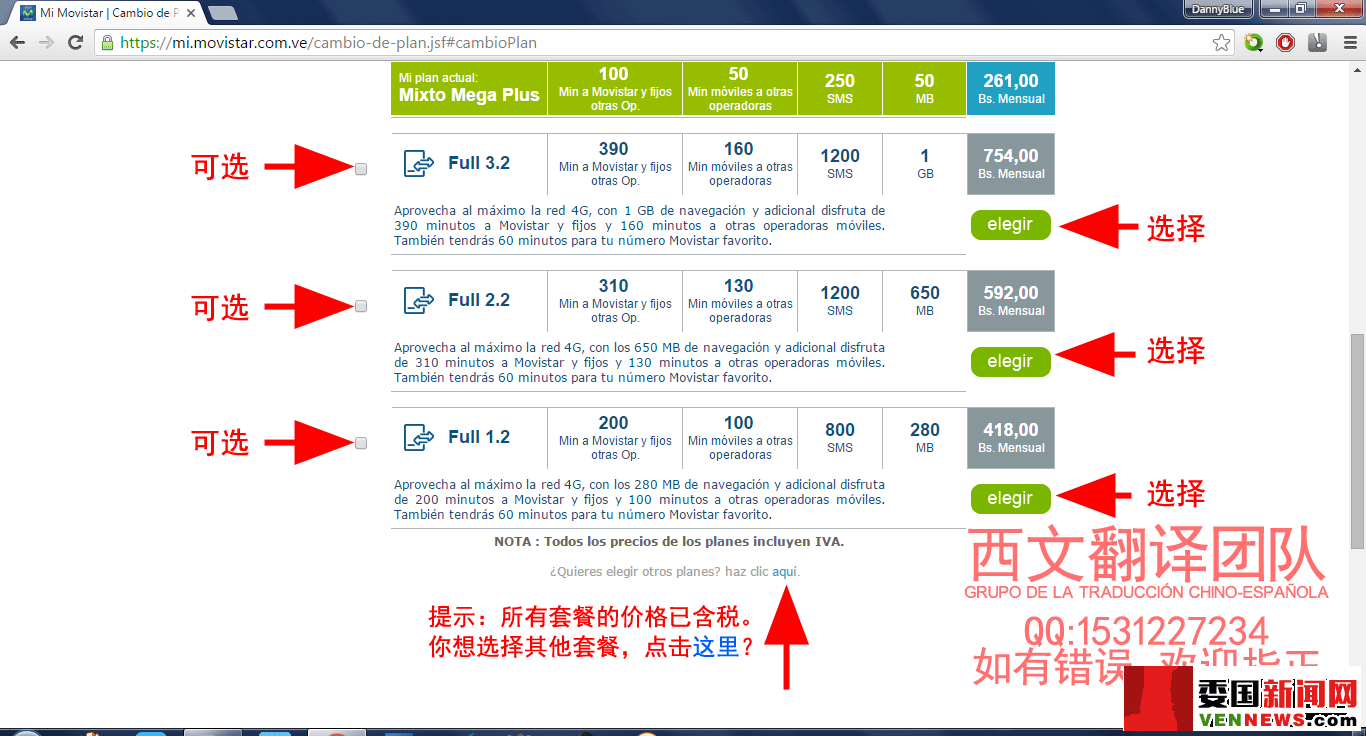Click the '1 GB' data cell
This screenshot has height=736, width=1366.
click(x=925, y=164)
